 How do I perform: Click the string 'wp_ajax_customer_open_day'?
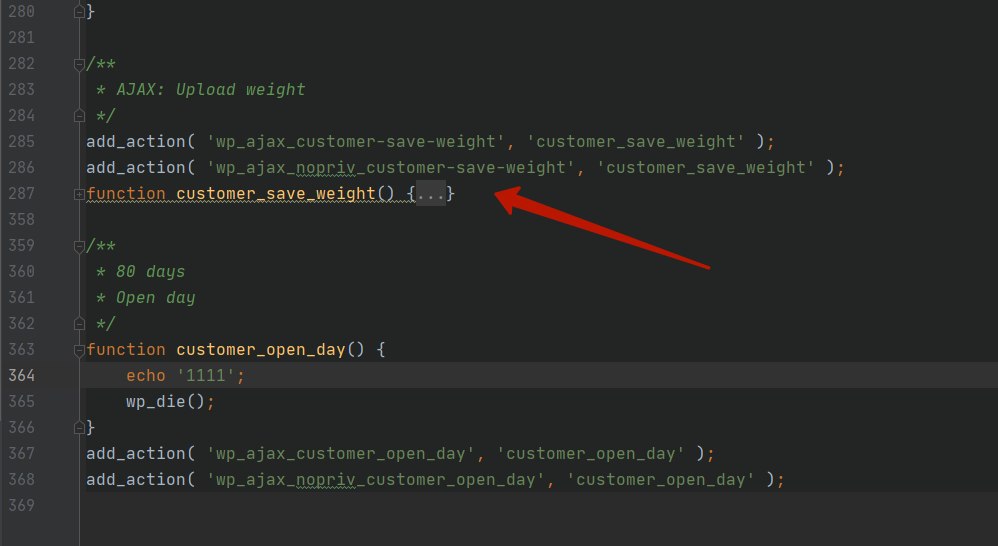tap(341, 454)
